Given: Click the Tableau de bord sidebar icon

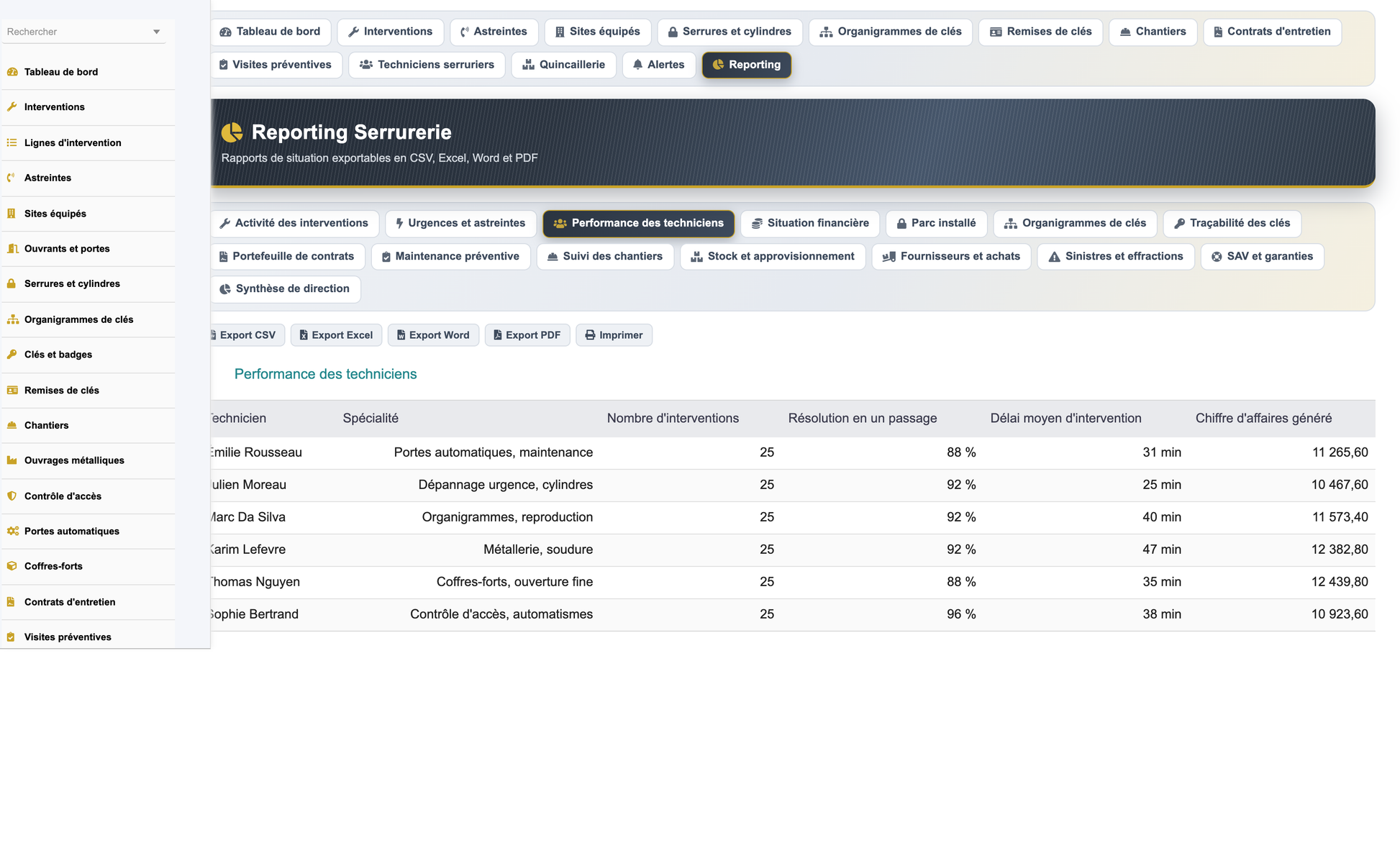Looking at the screenshot, I should (x=12, y=72).
